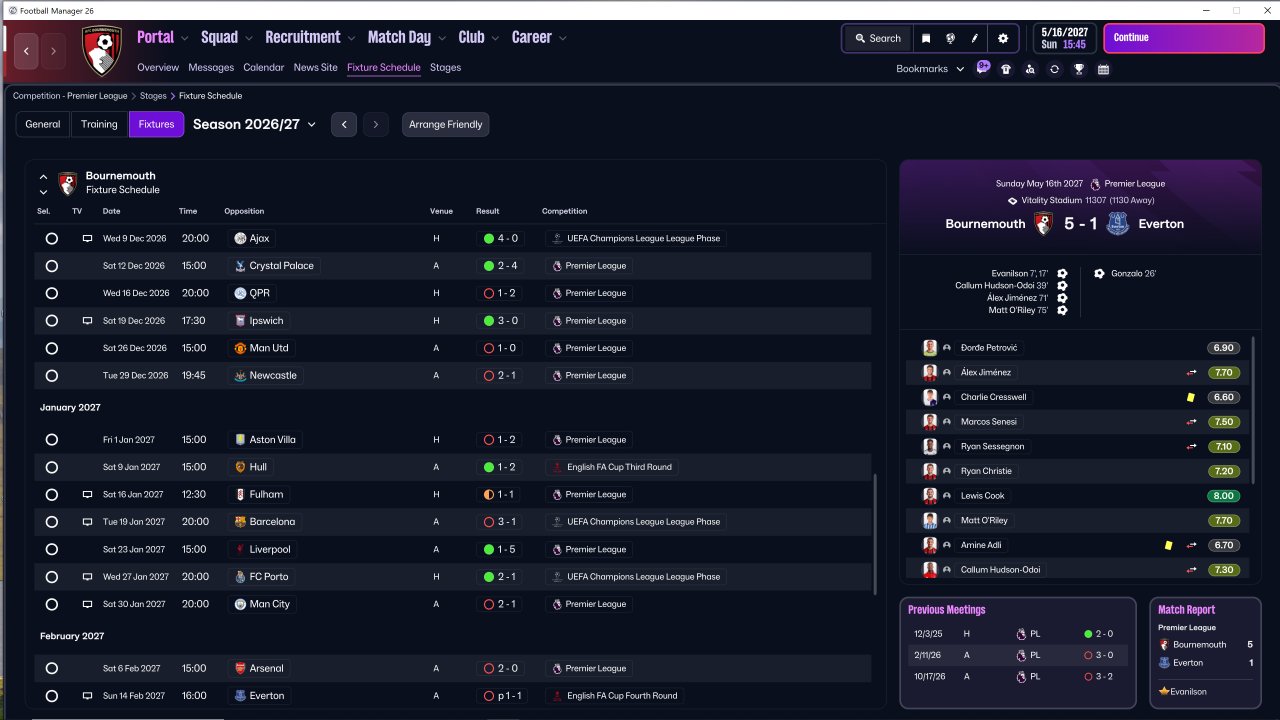Go back with the navigation arrow
Image resolution: width=1280 pixels, height=720 pixels.
(x=27, y=50)
